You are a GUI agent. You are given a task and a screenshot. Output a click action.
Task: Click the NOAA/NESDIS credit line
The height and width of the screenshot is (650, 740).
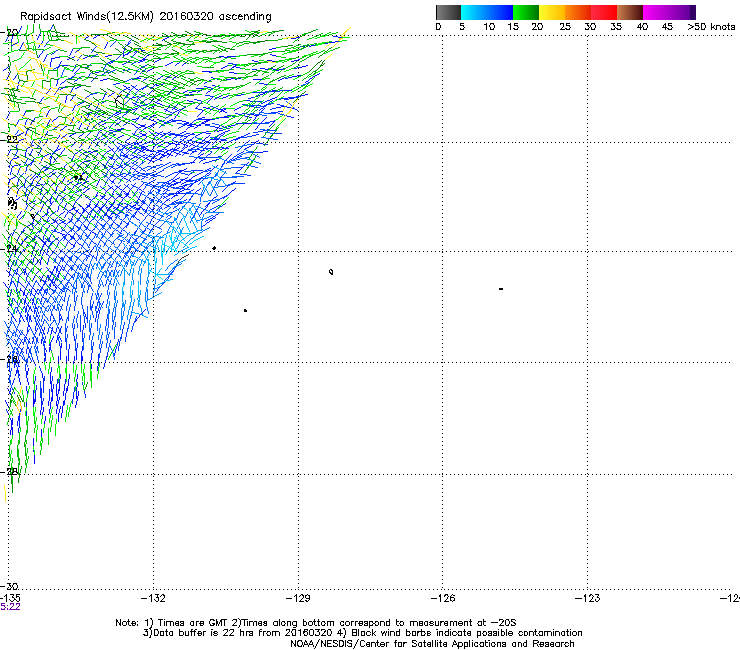tap(432, 644)
